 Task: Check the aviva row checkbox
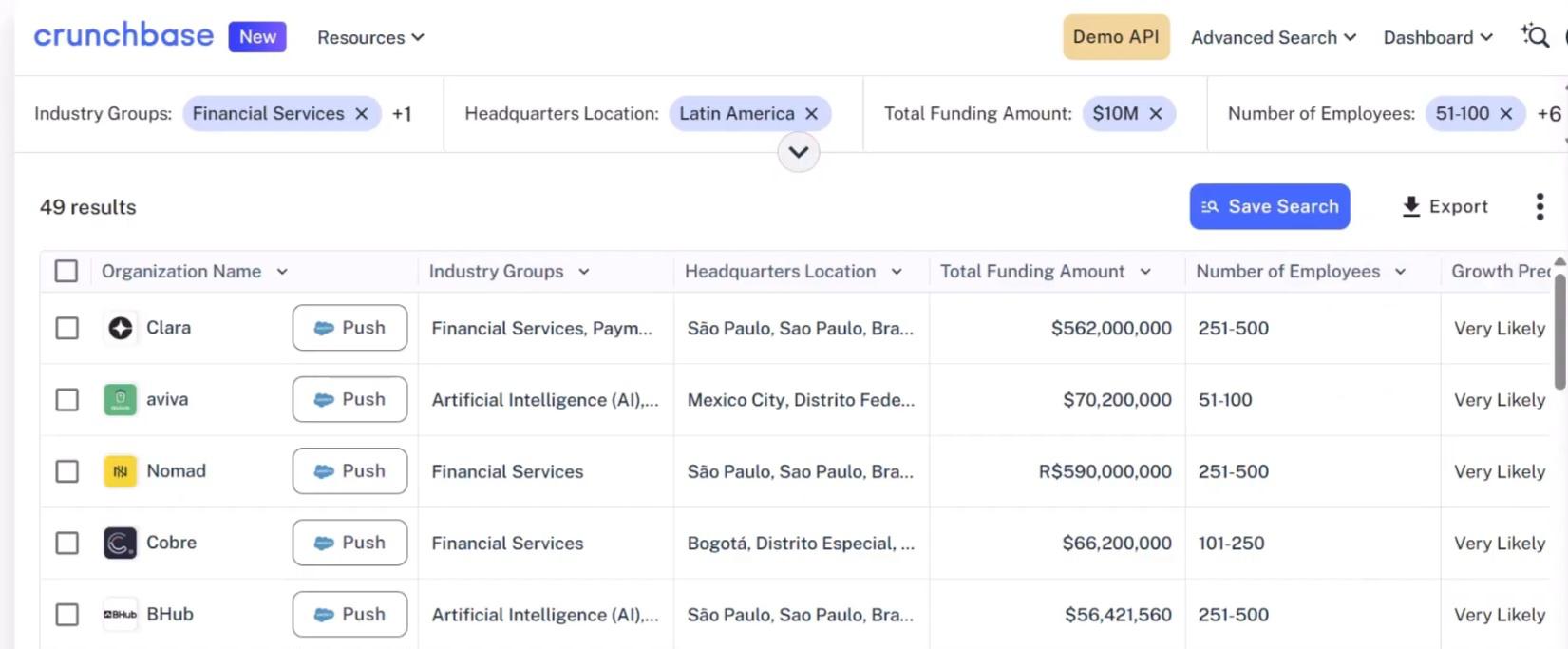point(66,399)
